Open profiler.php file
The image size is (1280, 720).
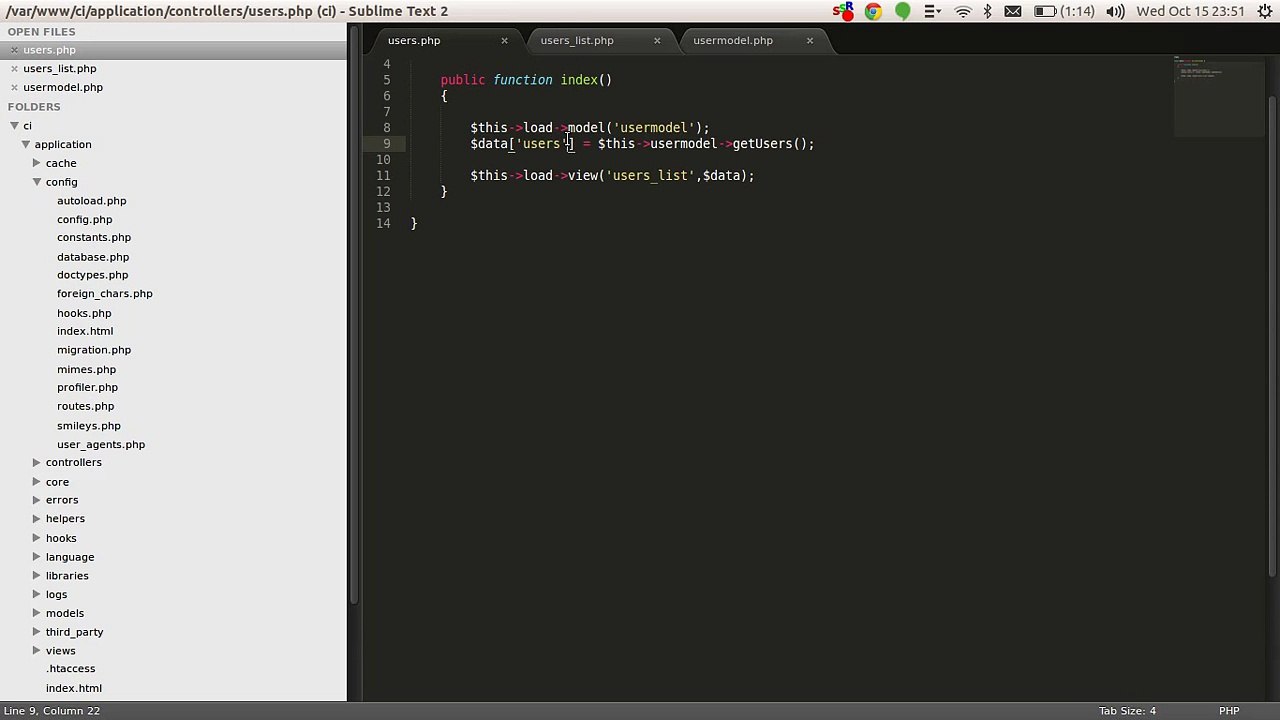pos(87,388)
